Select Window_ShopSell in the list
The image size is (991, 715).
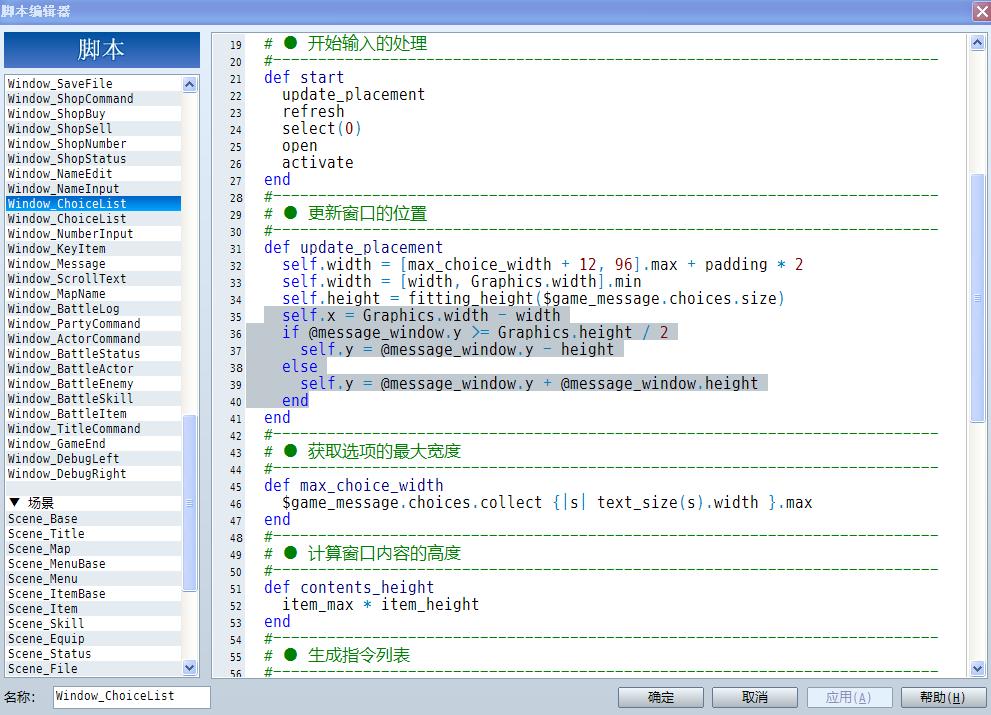(94, 128)
